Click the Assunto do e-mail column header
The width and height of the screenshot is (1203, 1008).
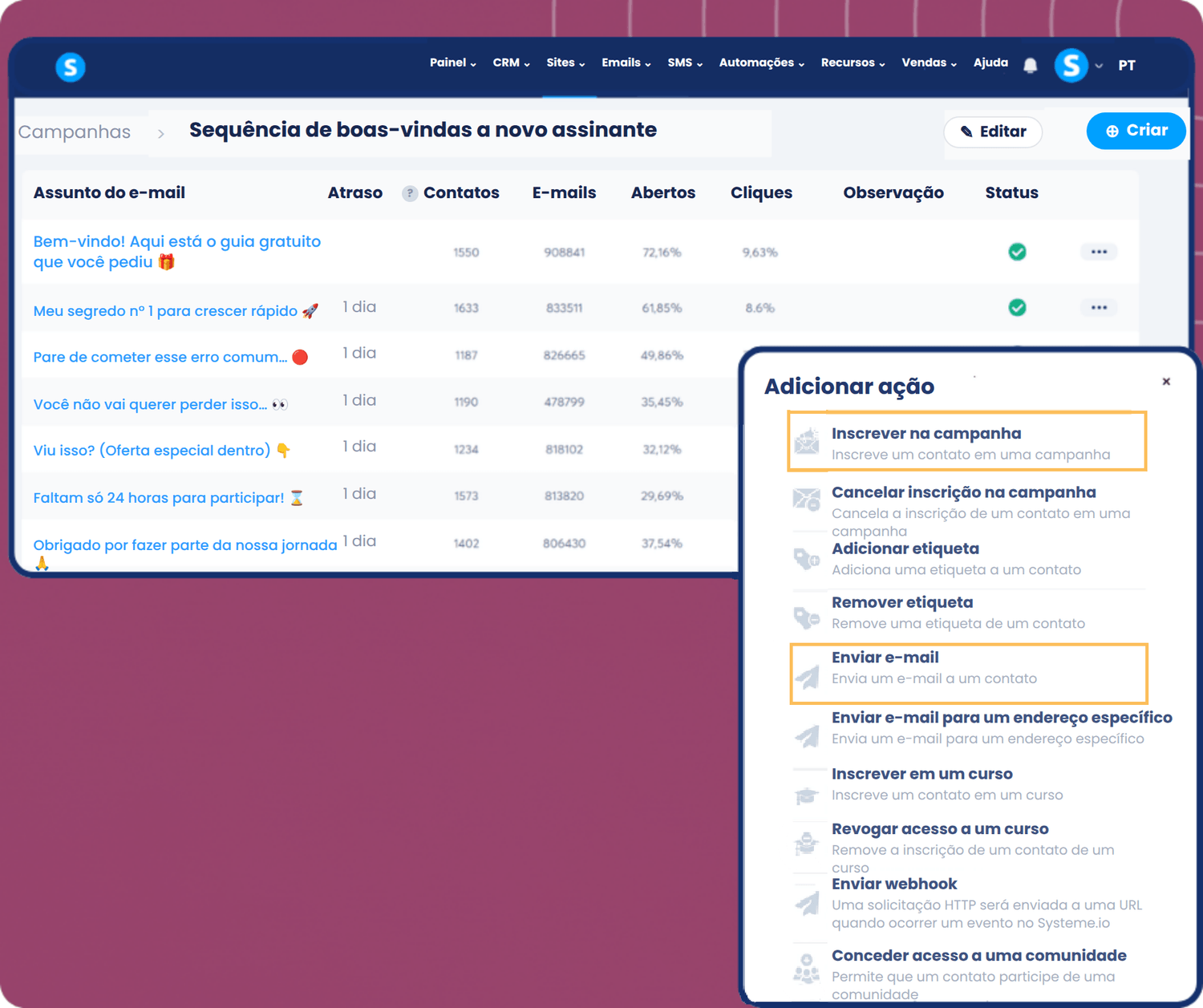[x=109, y=192]
